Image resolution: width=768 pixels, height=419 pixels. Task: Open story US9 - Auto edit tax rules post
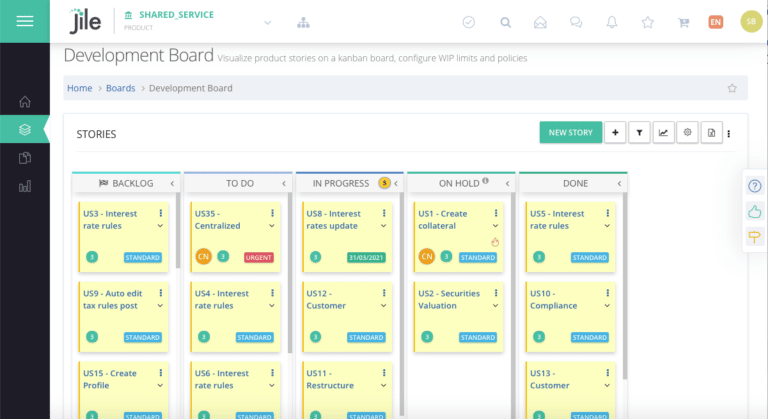[x=113, y=299]
